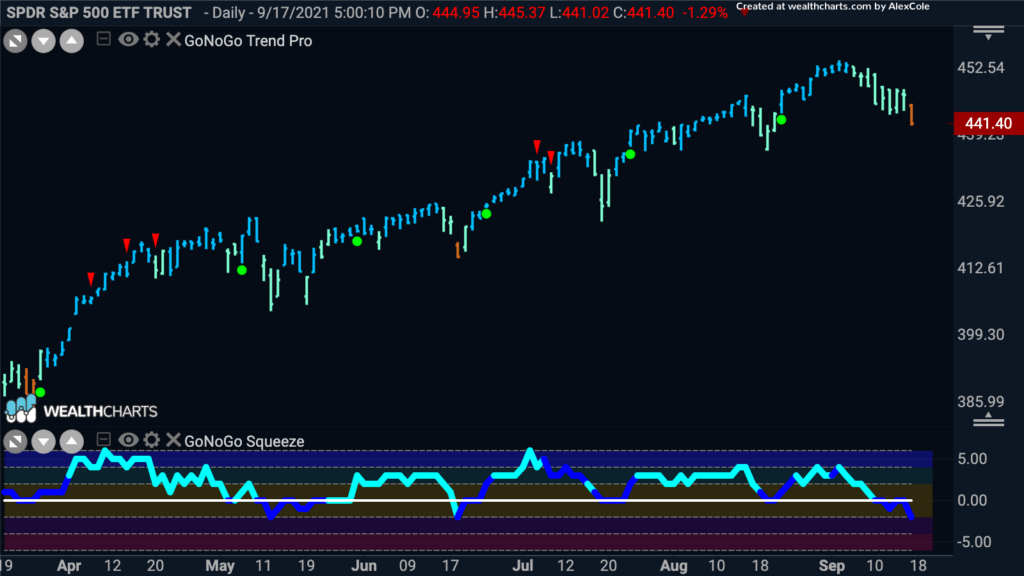
Task: Collapse GoNoGo Squeeze with minus box
Action: (103, 440)
